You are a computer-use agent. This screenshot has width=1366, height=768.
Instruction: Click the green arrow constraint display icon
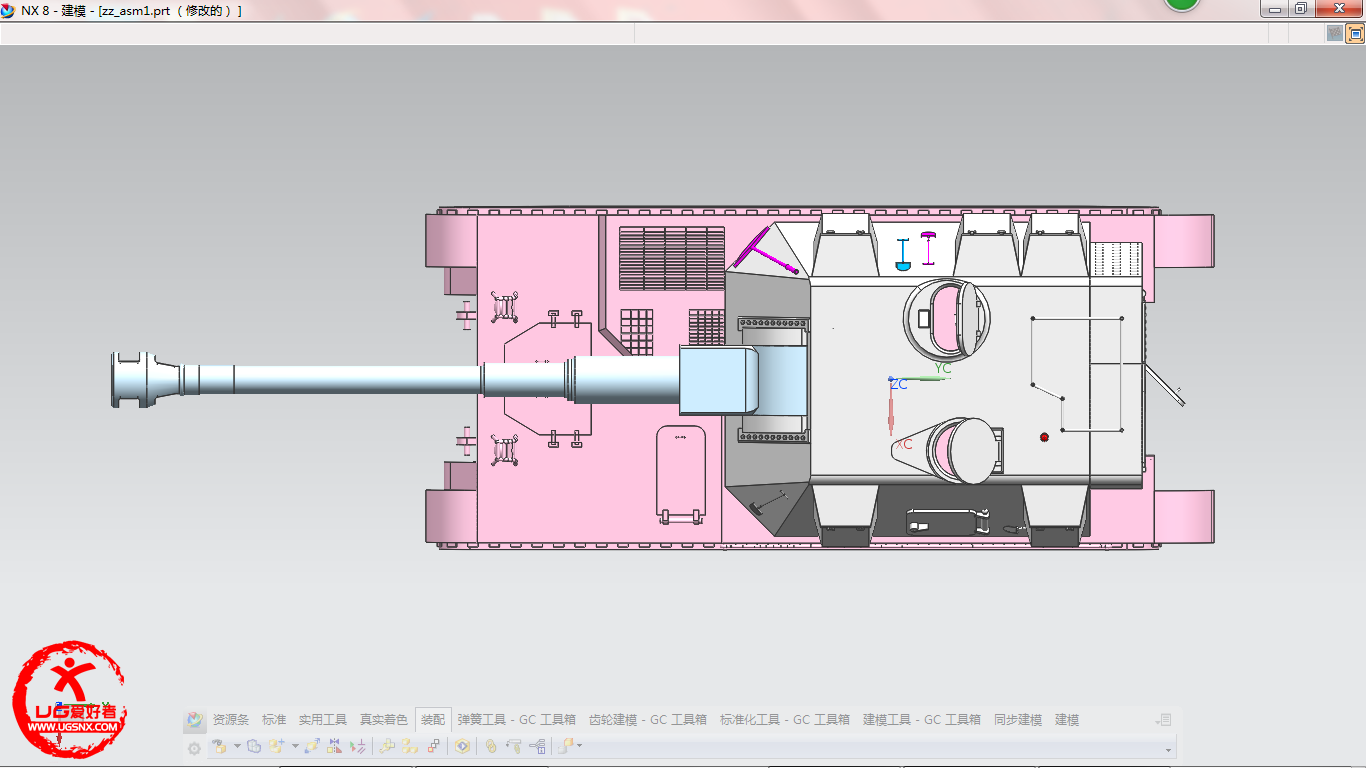357,746
